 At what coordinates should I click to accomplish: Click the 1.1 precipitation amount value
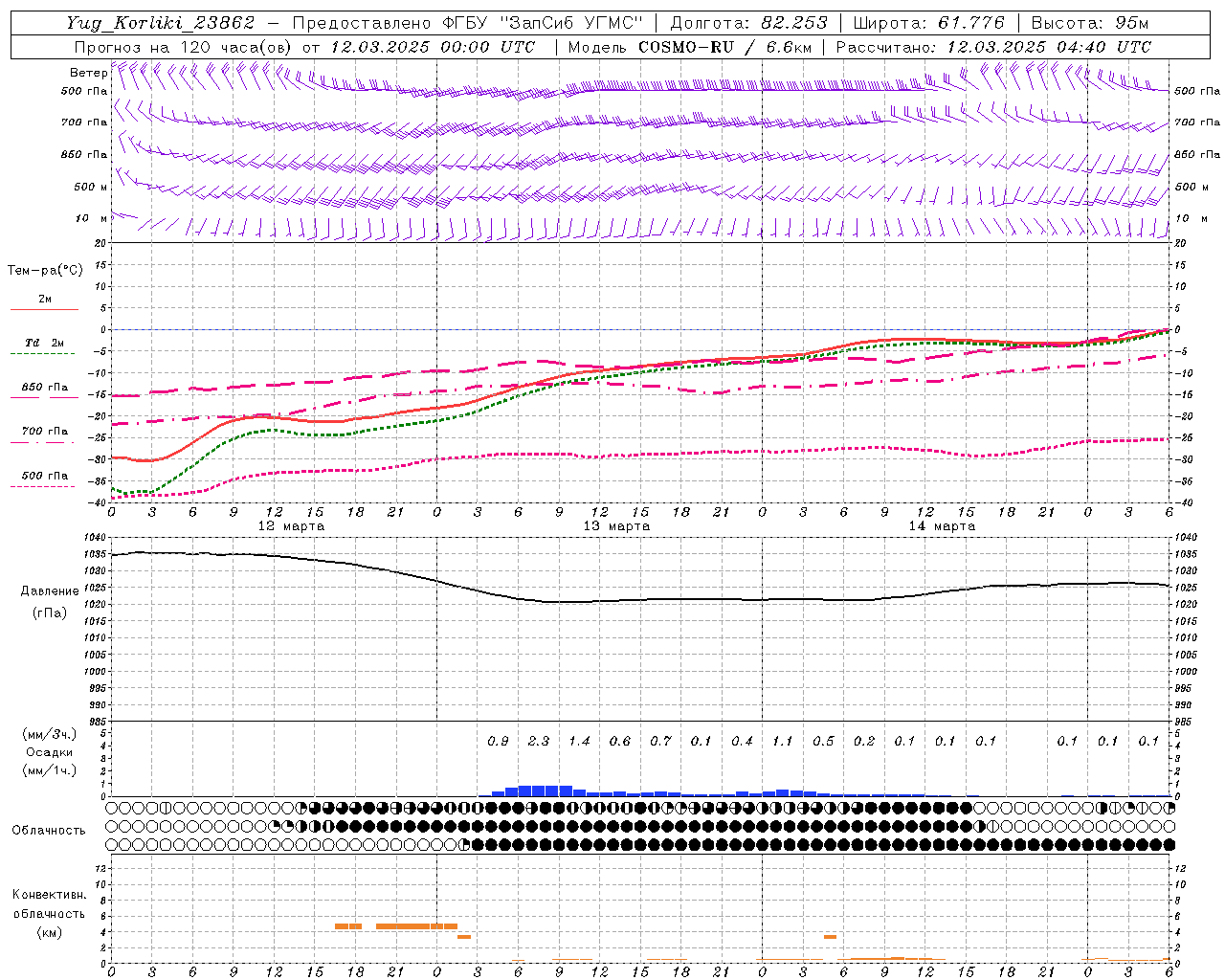click(x=783, y=742)
